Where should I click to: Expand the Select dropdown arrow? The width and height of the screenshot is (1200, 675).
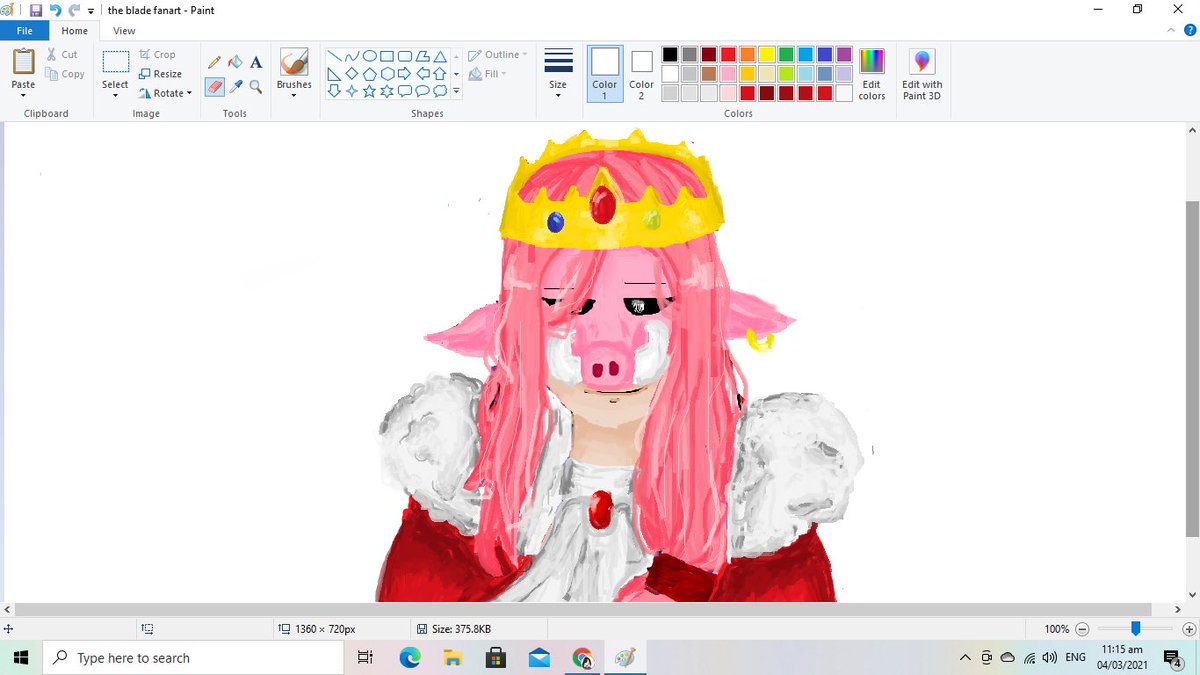click(x=115, y=96)
